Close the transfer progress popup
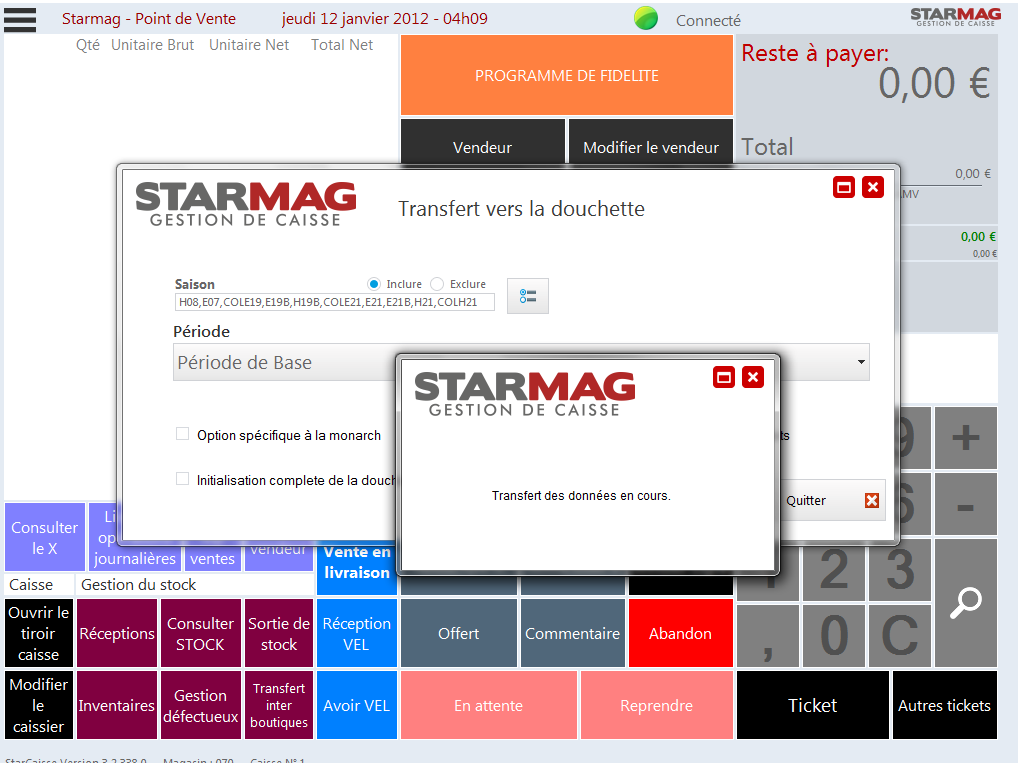1018x763 pixels. 752,377
